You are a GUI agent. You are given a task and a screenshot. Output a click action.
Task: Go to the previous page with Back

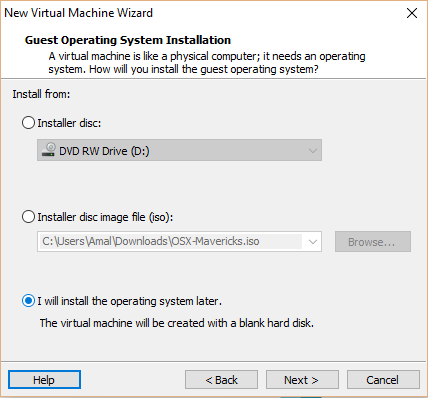pos(221,380)
